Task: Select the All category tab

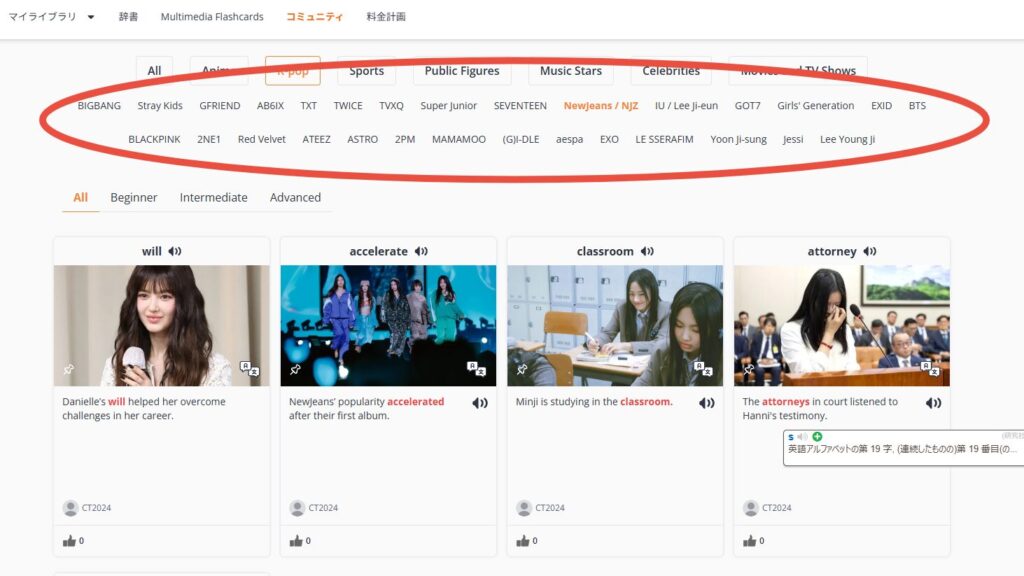Action: tap(154, 71)
